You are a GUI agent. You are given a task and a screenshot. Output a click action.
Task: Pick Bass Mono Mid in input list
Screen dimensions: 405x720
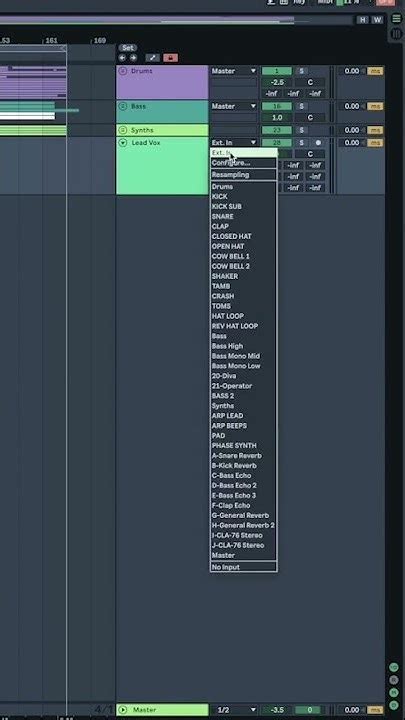pyautogui.click(x=244, y=356)
